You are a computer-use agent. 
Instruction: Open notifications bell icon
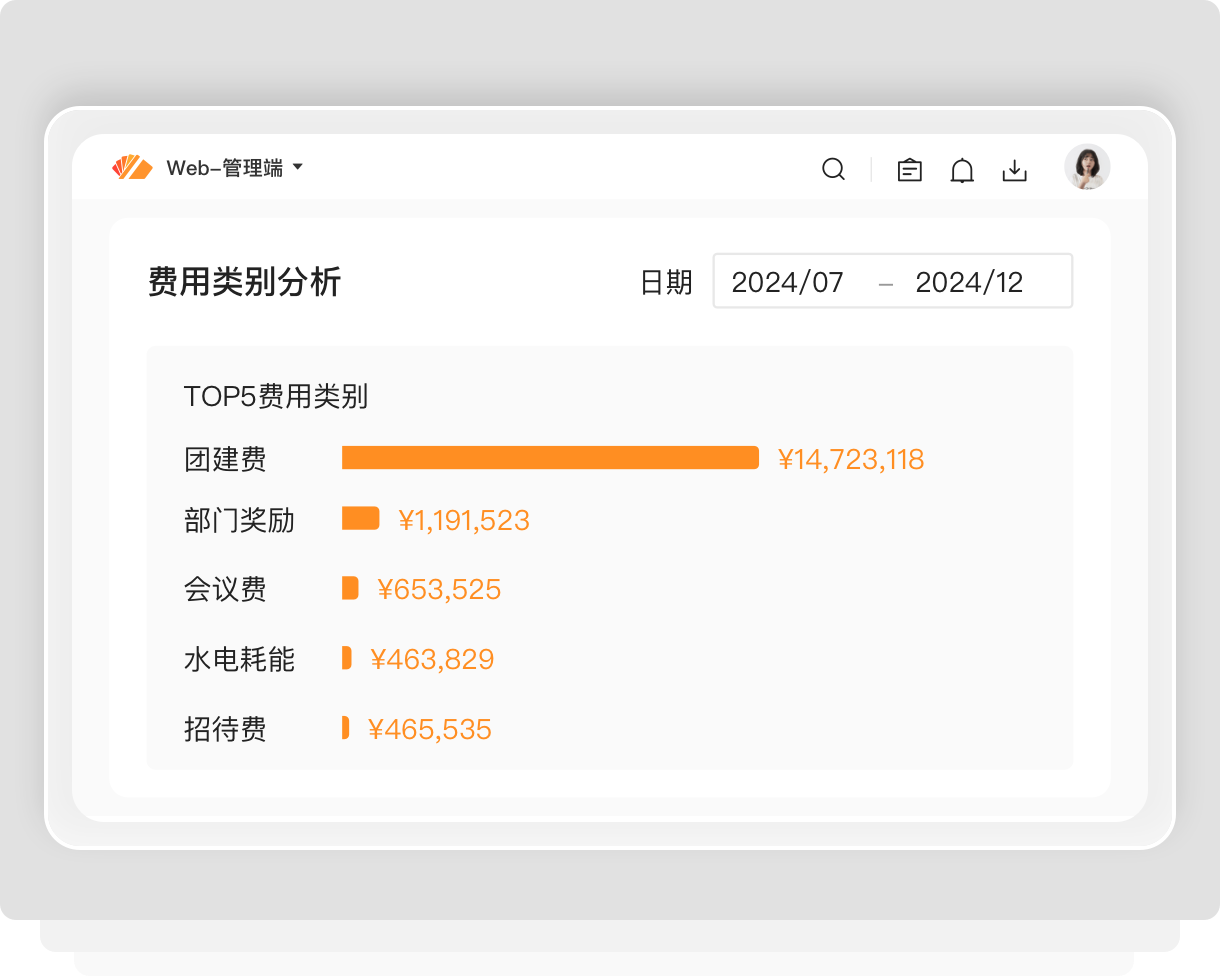(962, 171)
